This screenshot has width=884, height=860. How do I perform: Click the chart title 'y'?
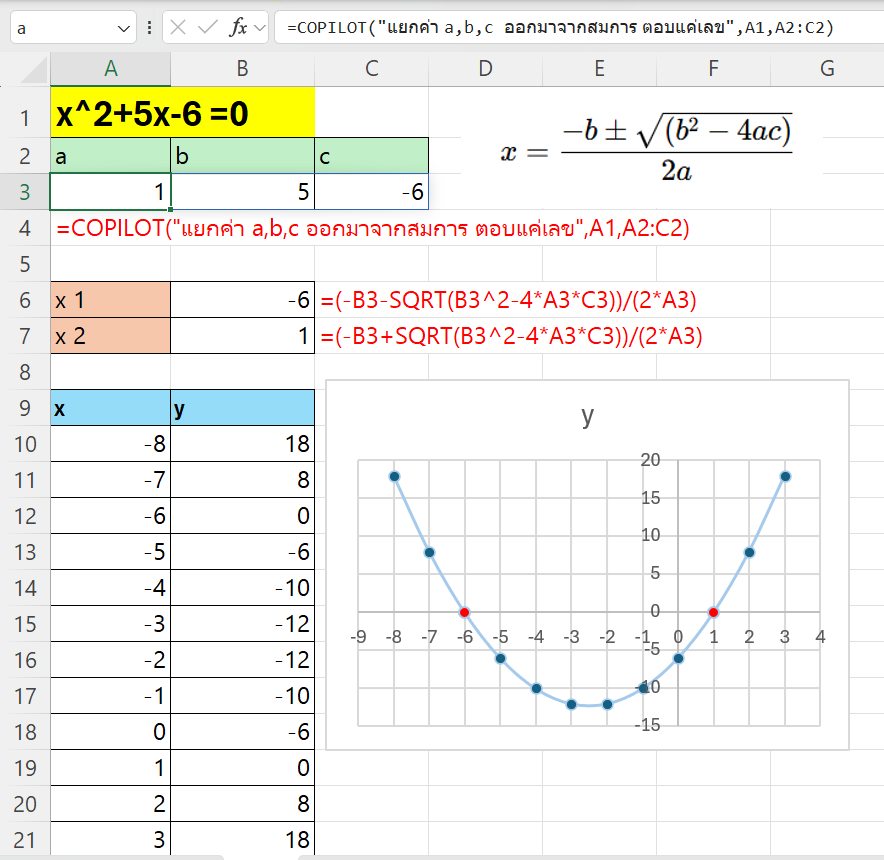(588, 416)
